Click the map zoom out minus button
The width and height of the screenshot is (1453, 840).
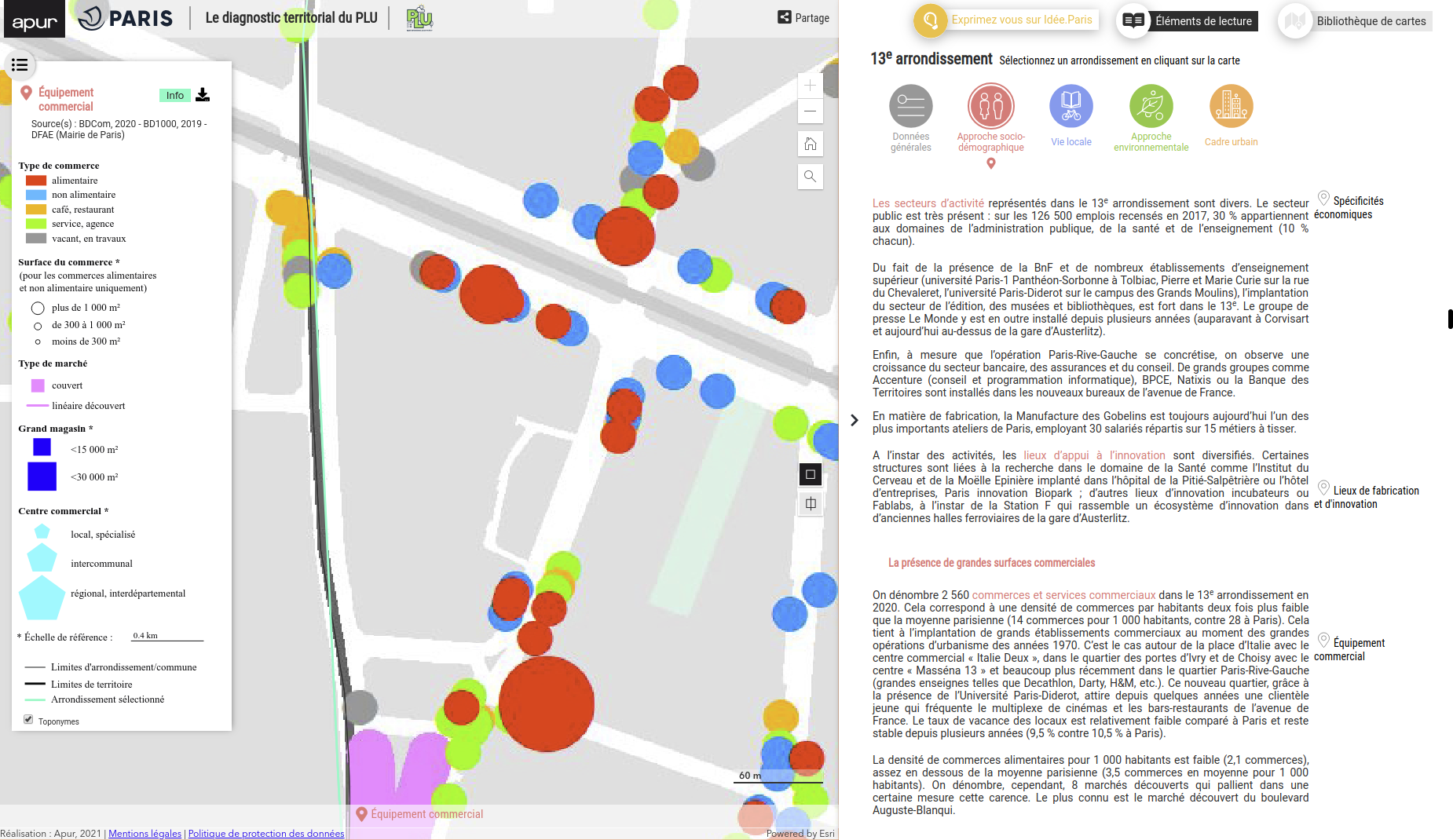[810, 111]
